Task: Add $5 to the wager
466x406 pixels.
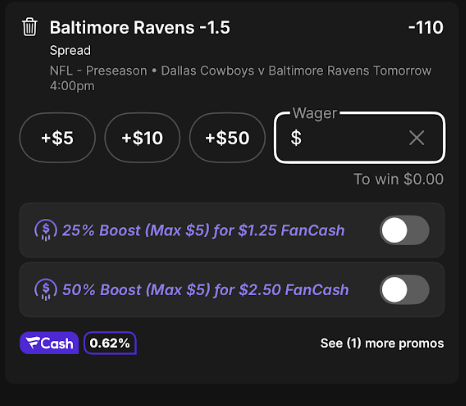Action: 57,138
